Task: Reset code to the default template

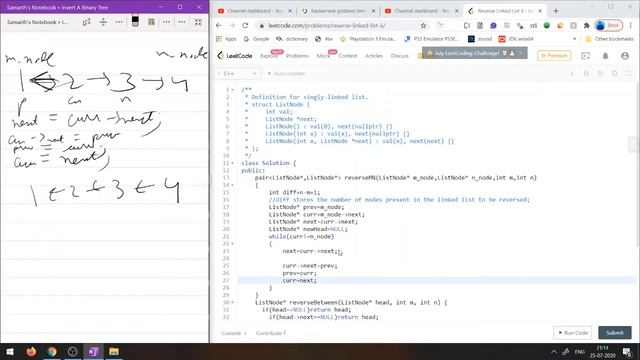Action: (600, 73)
